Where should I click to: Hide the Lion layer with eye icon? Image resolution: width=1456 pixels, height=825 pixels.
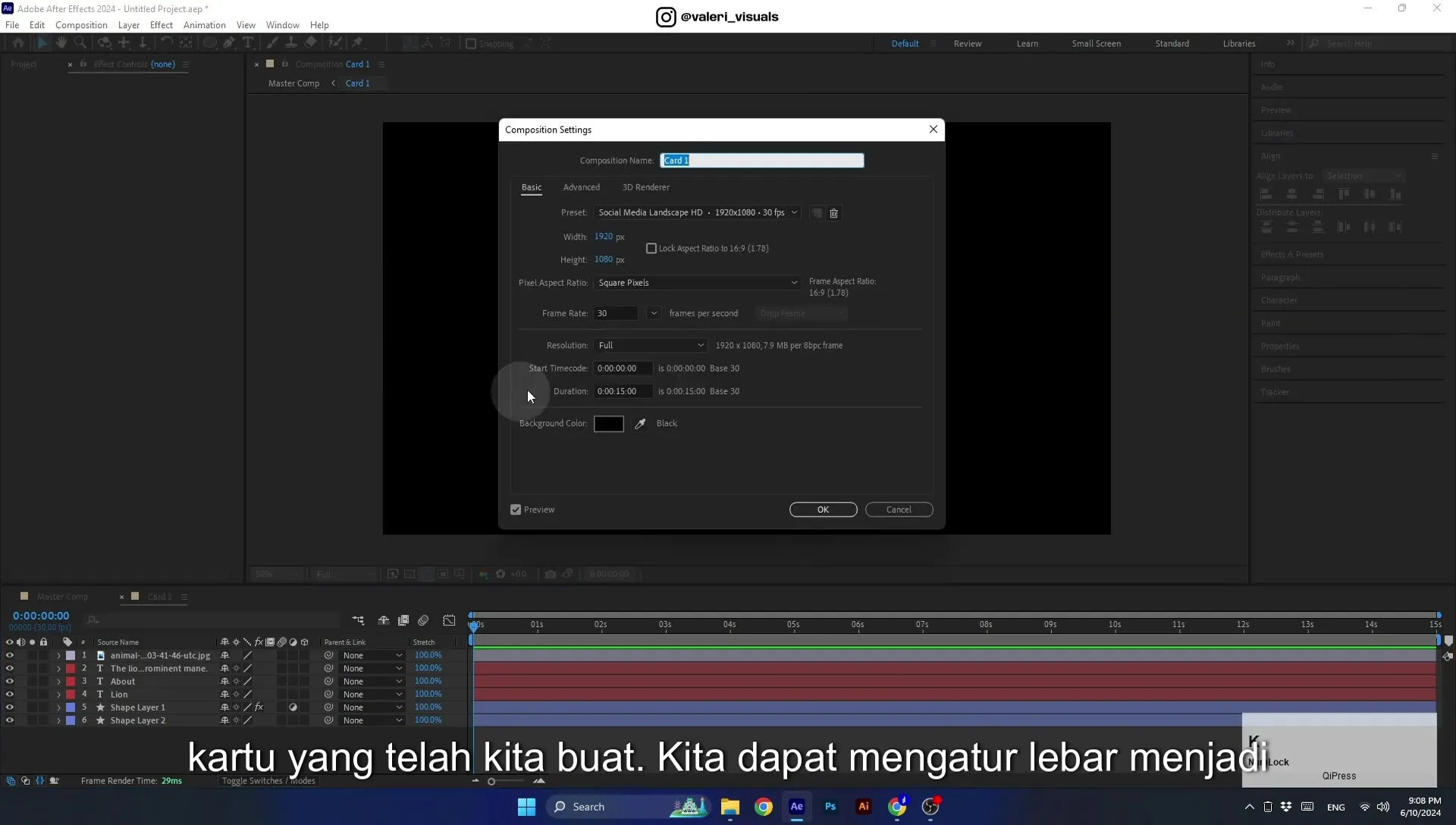point(10,695)
